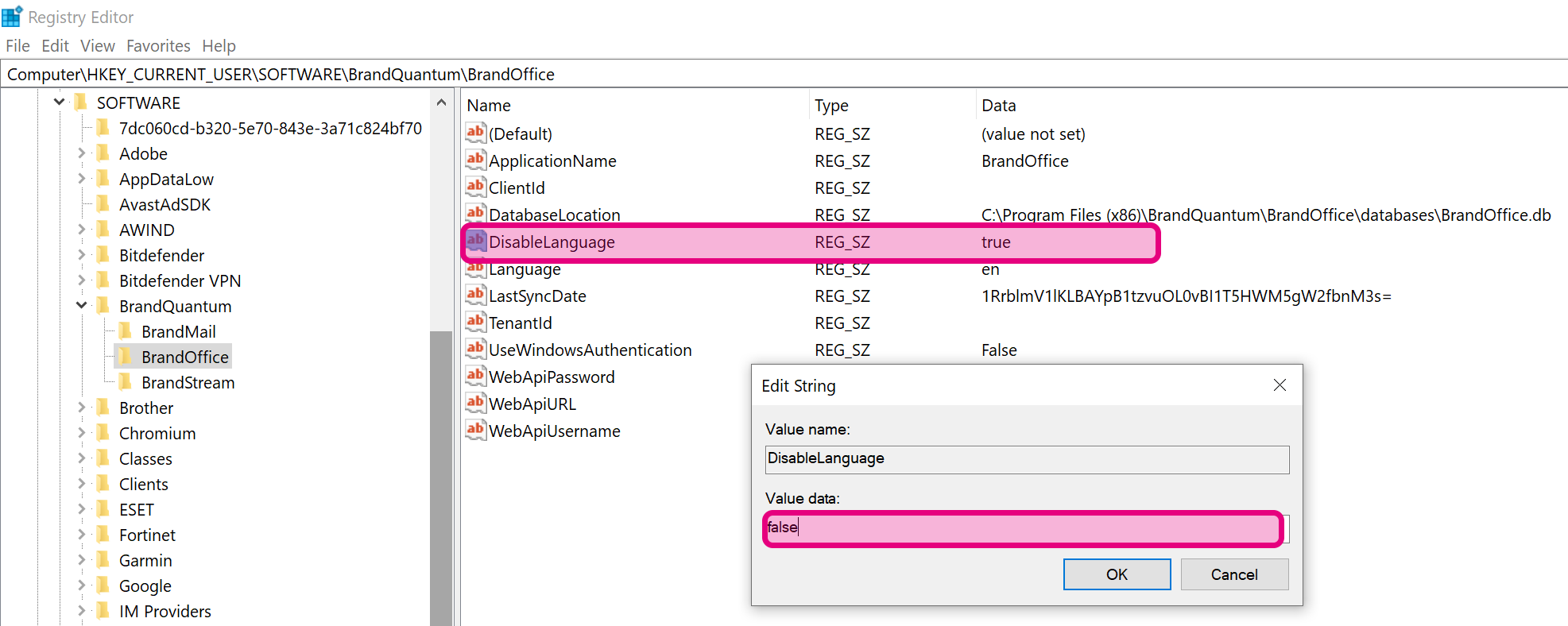Screen dimensions: 1568x626
Task: Click the tree pane scroll-up arrow
Action: click(x=441, y=102)
